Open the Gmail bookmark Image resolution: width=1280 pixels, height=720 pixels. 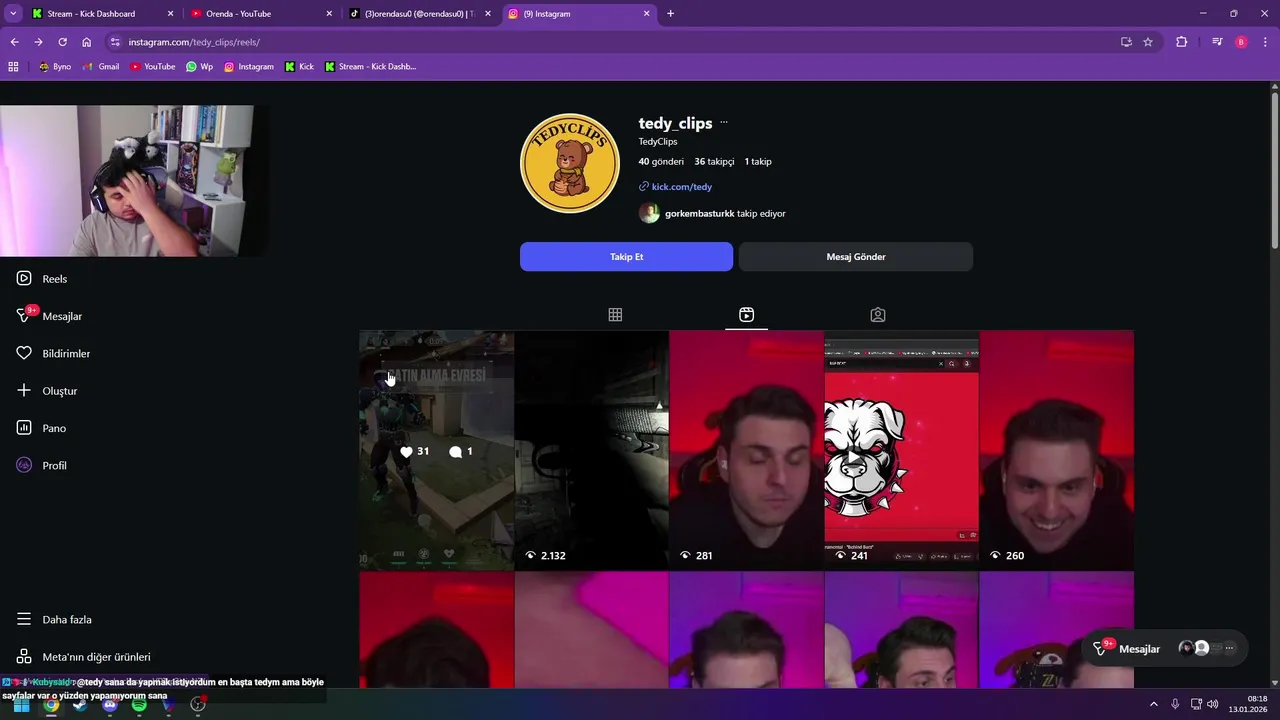click(x=101, y=67)
